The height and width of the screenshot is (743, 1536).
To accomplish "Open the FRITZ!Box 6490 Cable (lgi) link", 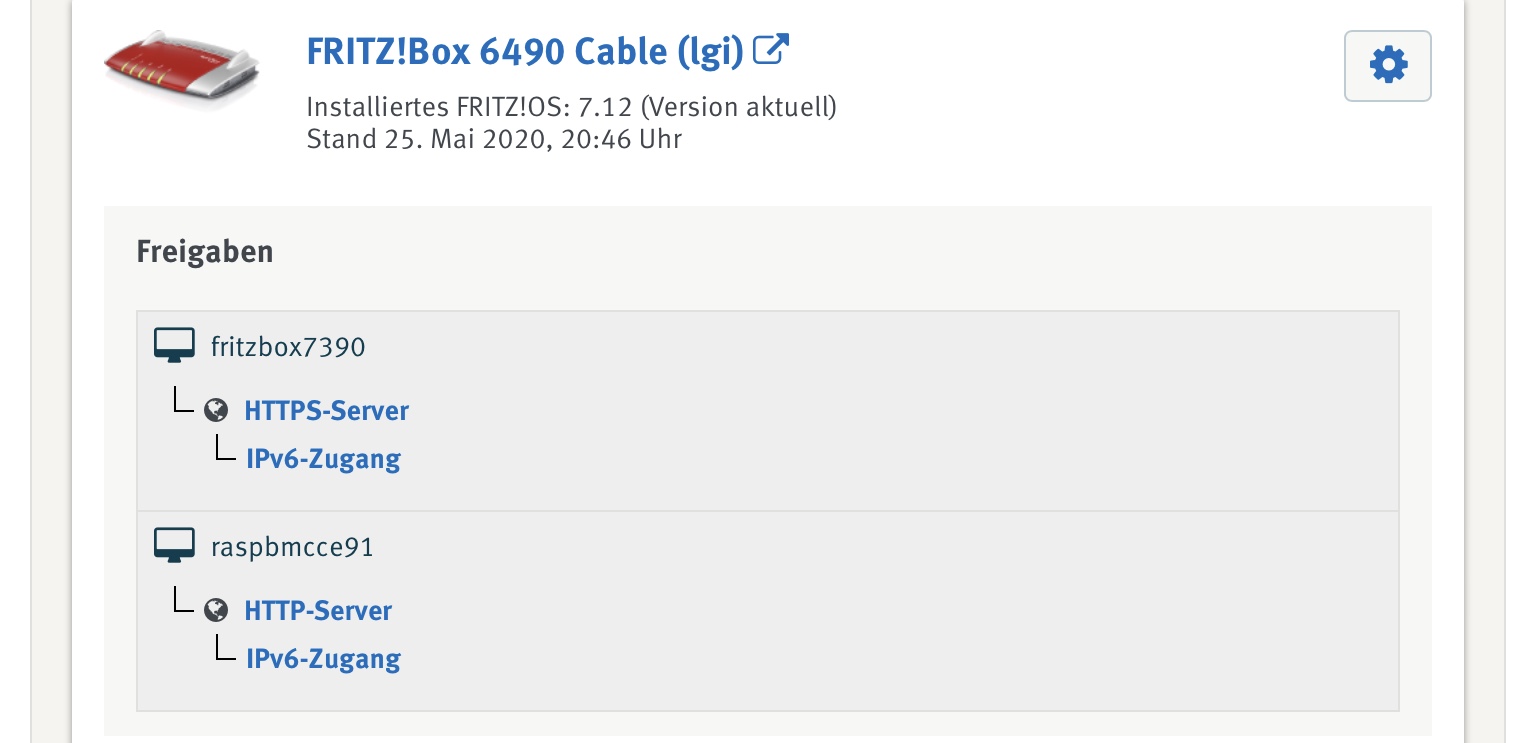I will pos(525,51).
